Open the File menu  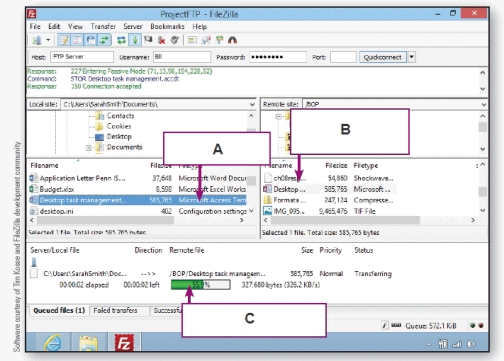coord(35,26)
